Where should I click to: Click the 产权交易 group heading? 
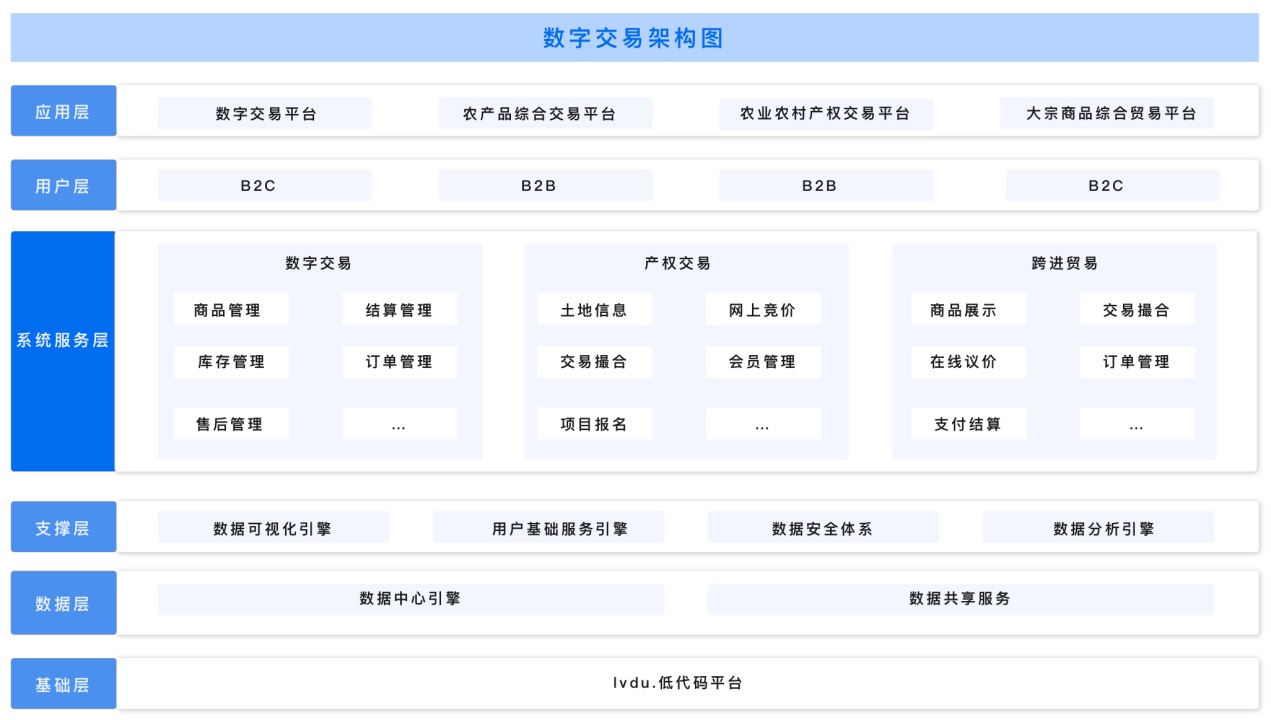pos(678,263)
